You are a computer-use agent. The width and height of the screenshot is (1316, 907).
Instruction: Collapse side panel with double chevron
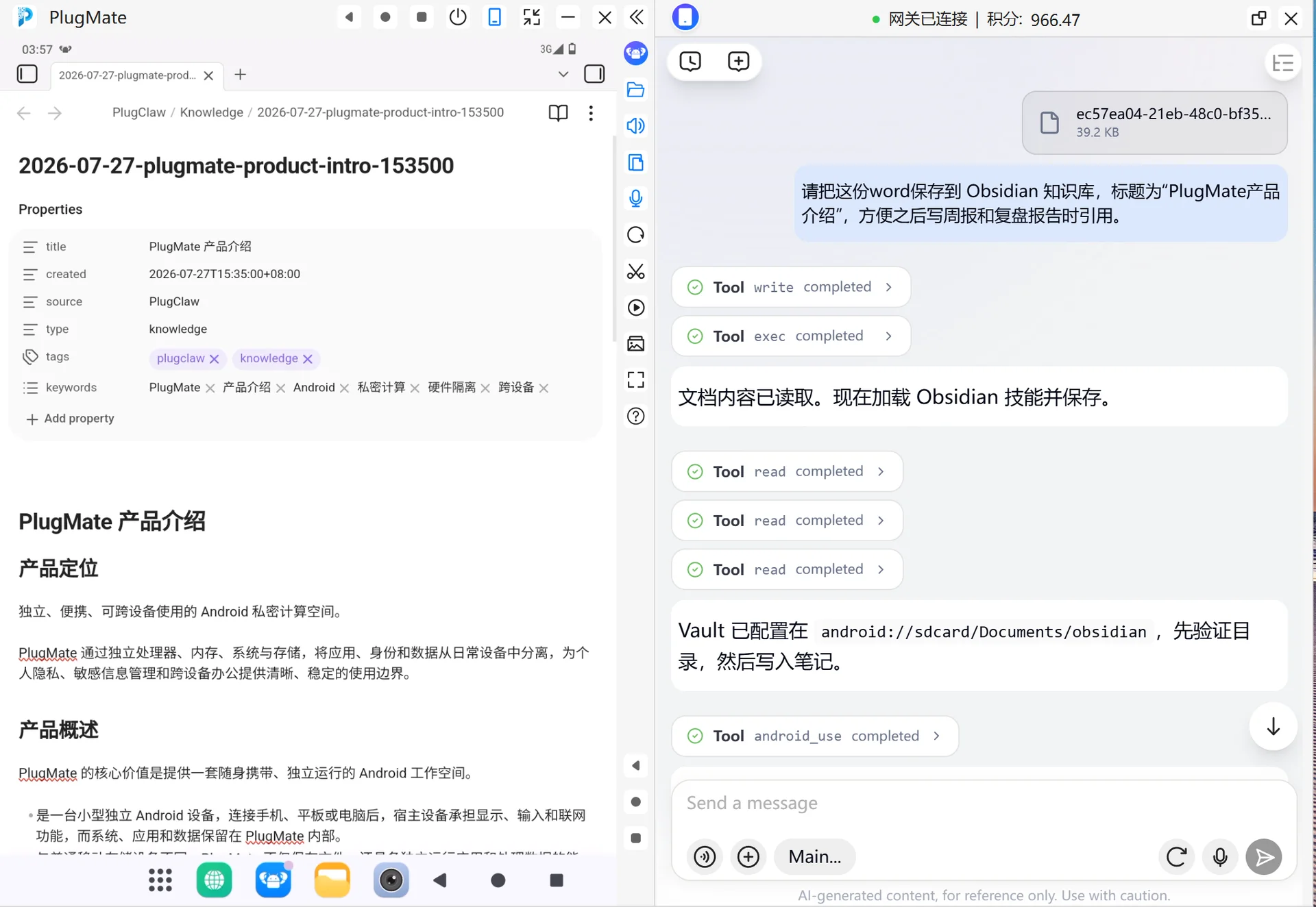click(x=636, y=17)
